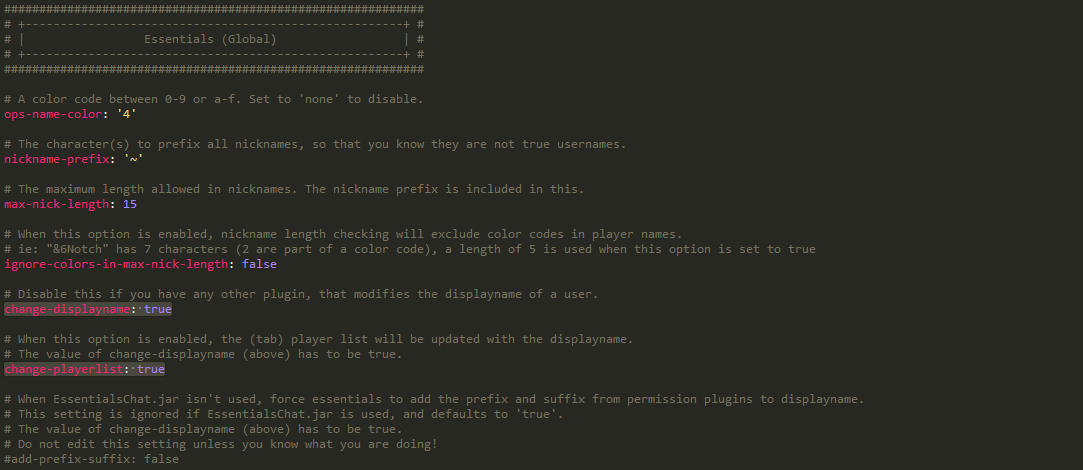Click the 'A color code between 0-9' comment

[x=214, y=99]
